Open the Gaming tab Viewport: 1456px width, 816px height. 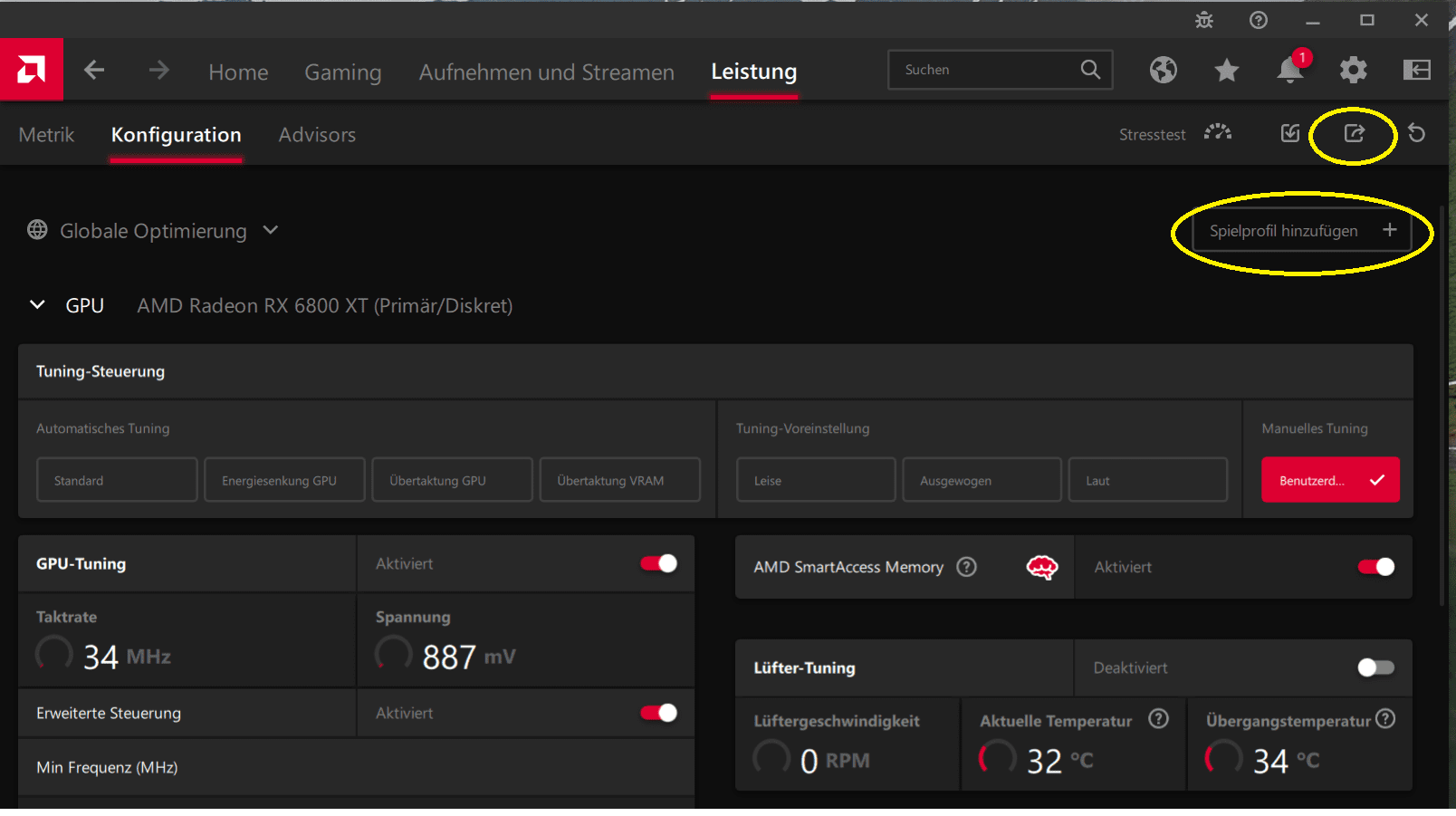click(342, 72)
